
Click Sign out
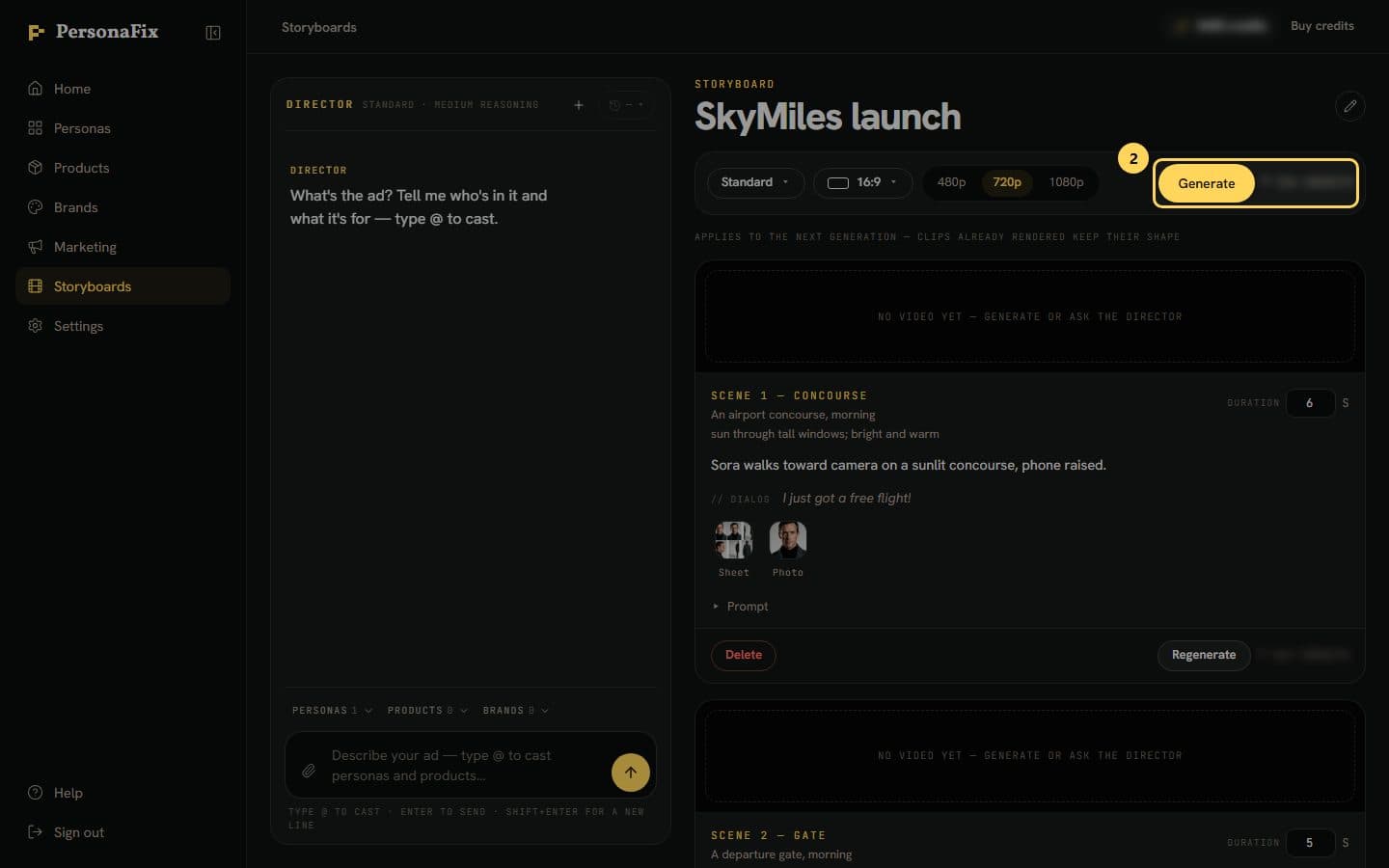coord(123,832)
